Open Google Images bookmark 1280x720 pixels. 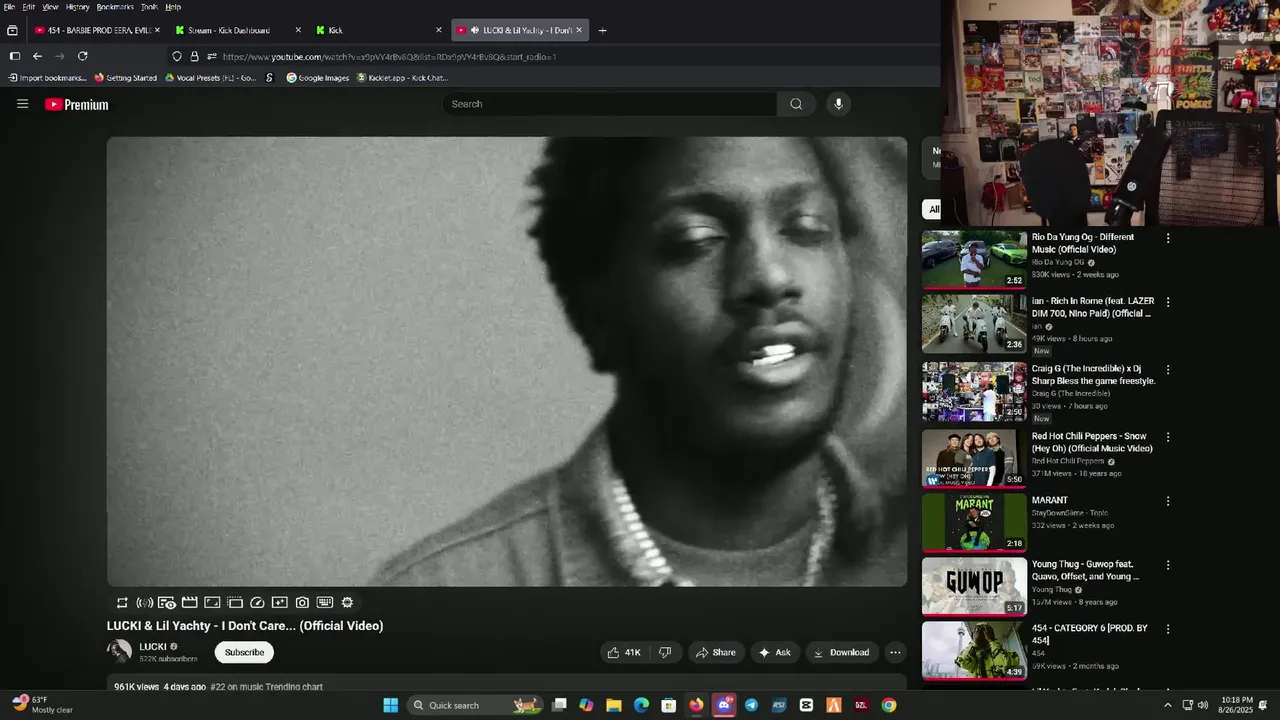click(x=318, y=78)
